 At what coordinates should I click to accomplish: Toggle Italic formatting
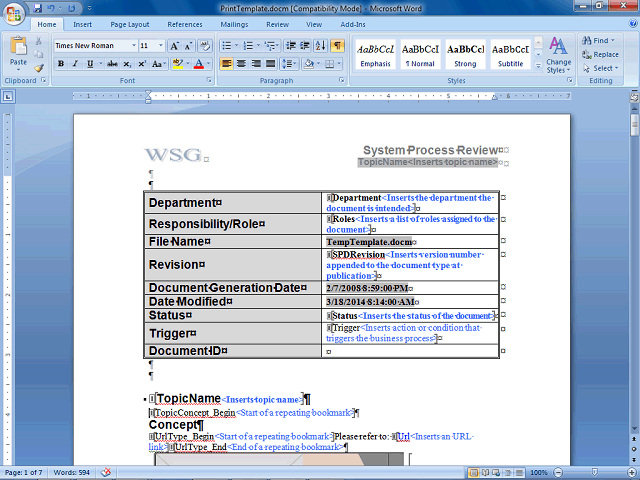click(x=75, y=64)
